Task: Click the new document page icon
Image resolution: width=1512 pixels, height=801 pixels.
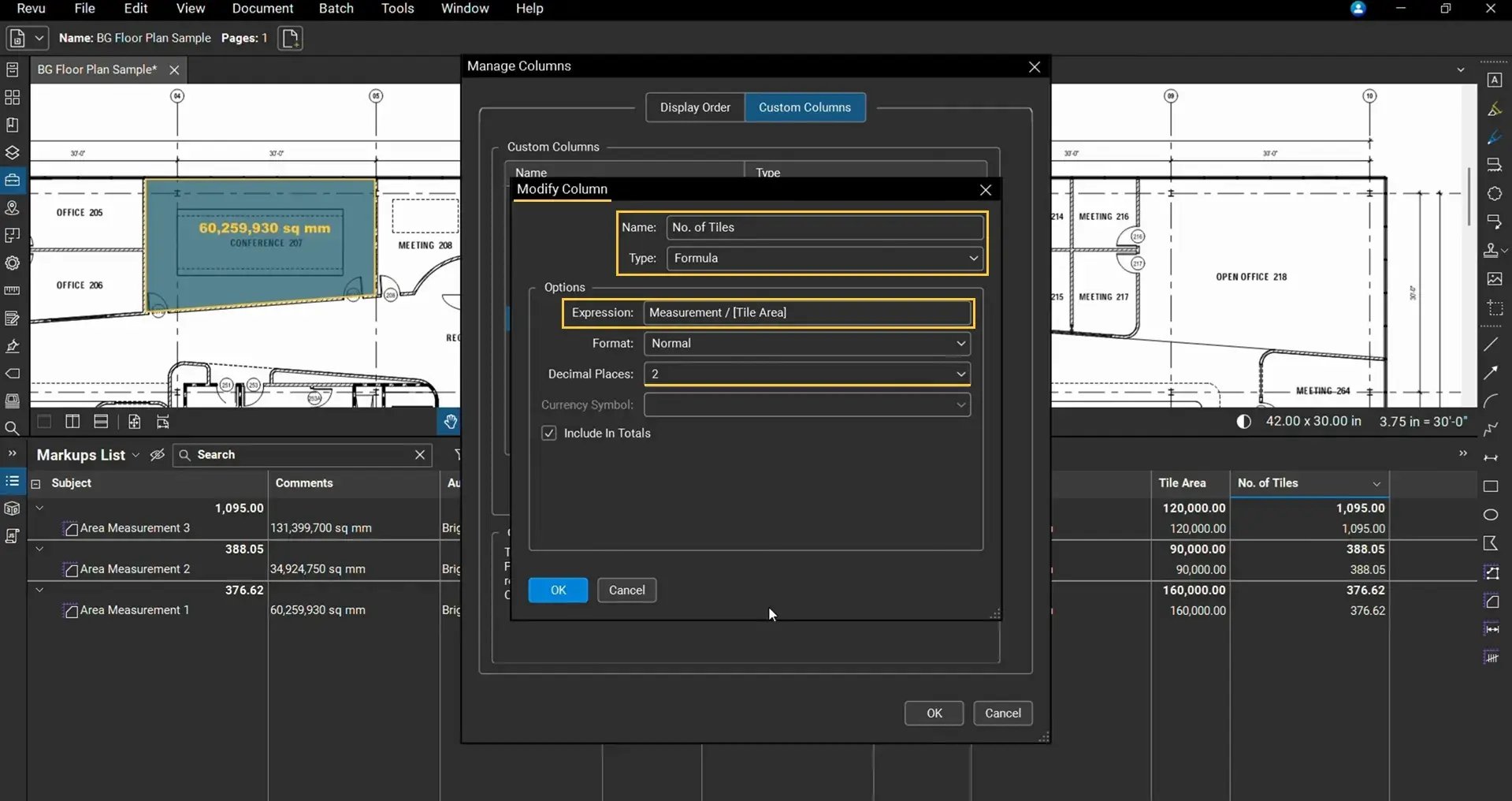Action: 290,38
